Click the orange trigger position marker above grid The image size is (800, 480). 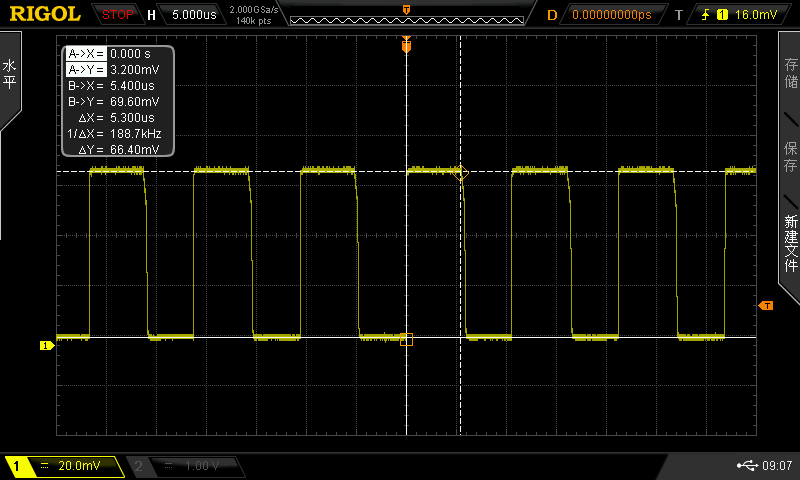click(x=406, y=45)
